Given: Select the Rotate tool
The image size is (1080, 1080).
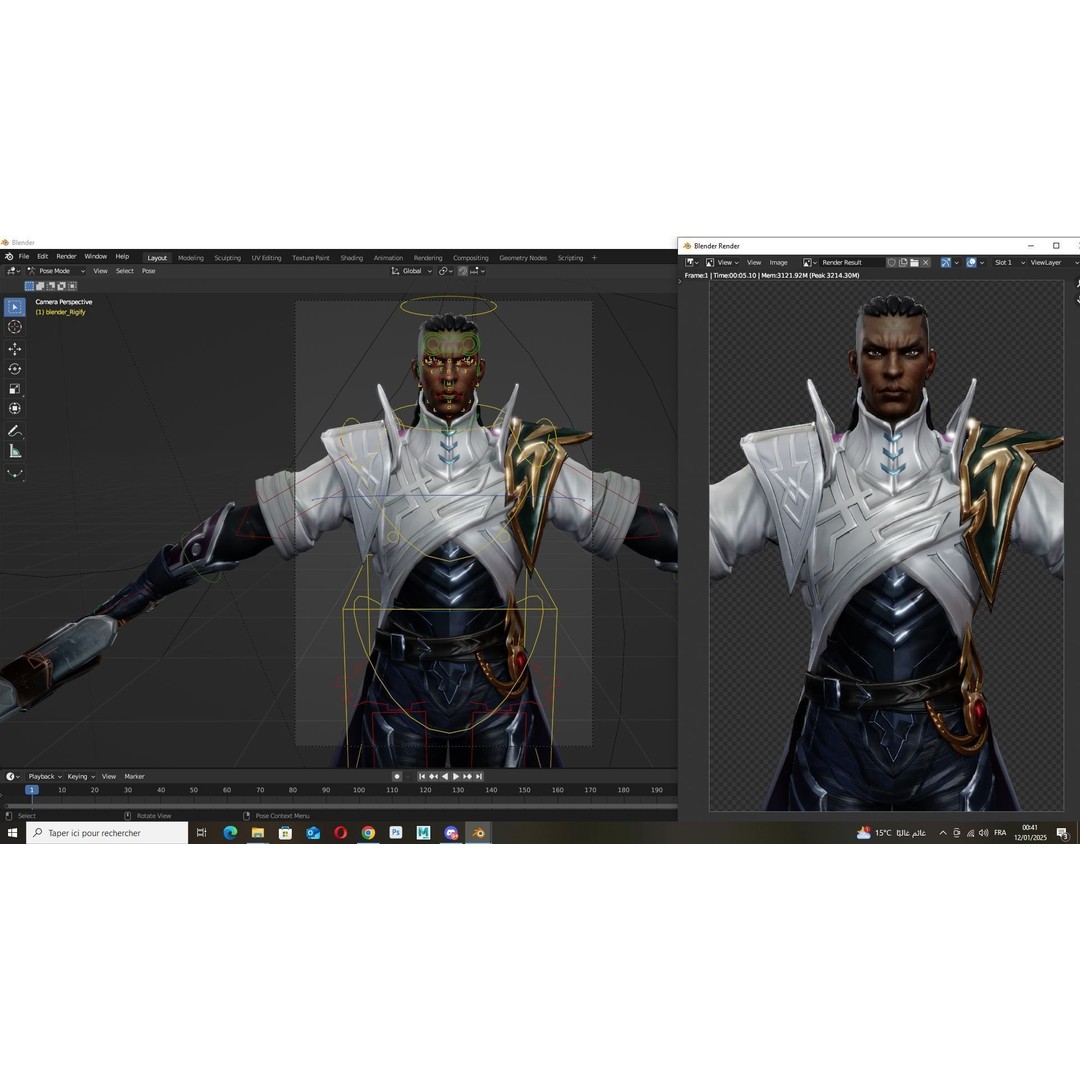Looking at the screenshot, I should 14,369.
